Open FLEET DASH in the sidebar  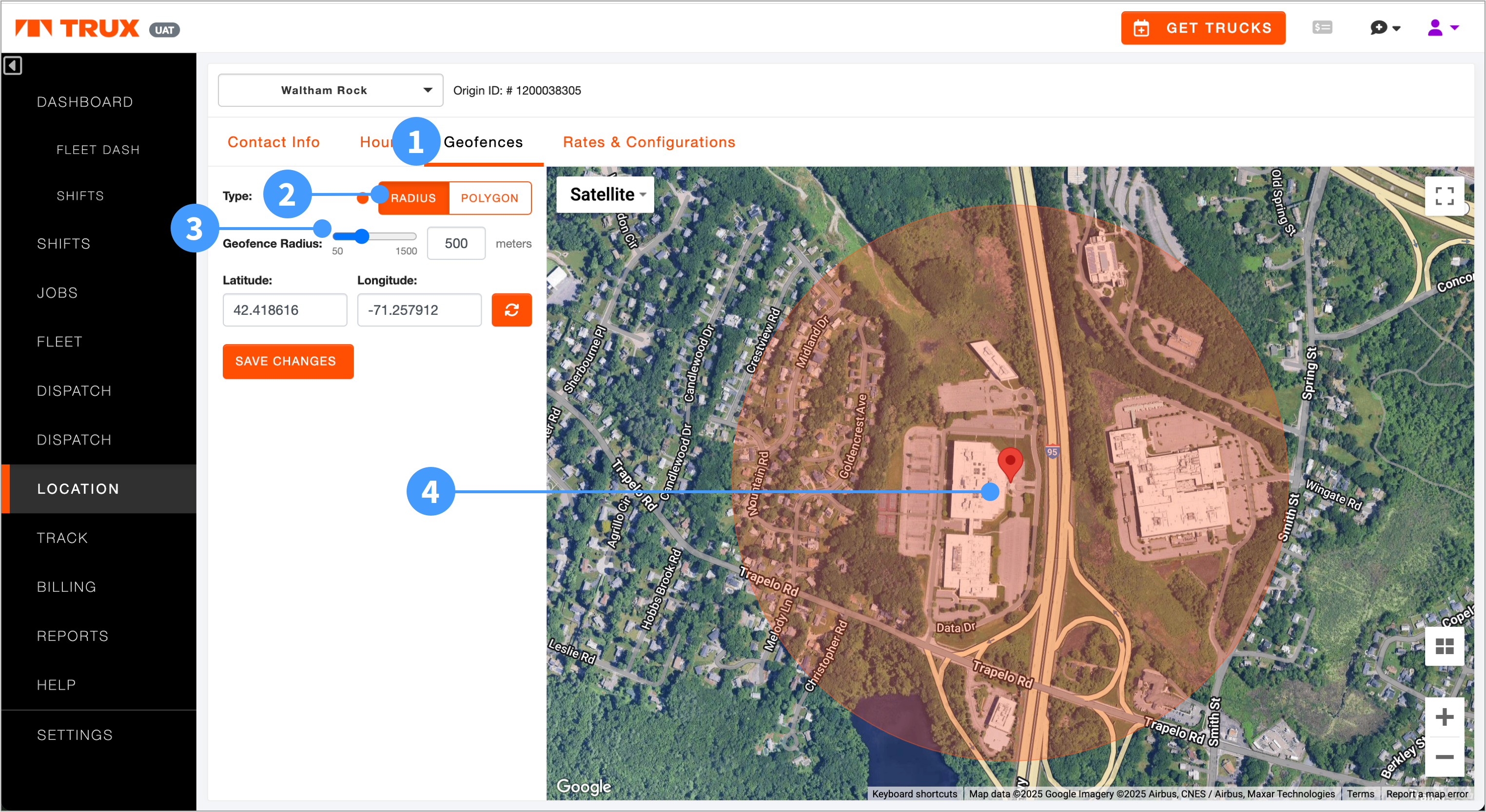(98, 150)
